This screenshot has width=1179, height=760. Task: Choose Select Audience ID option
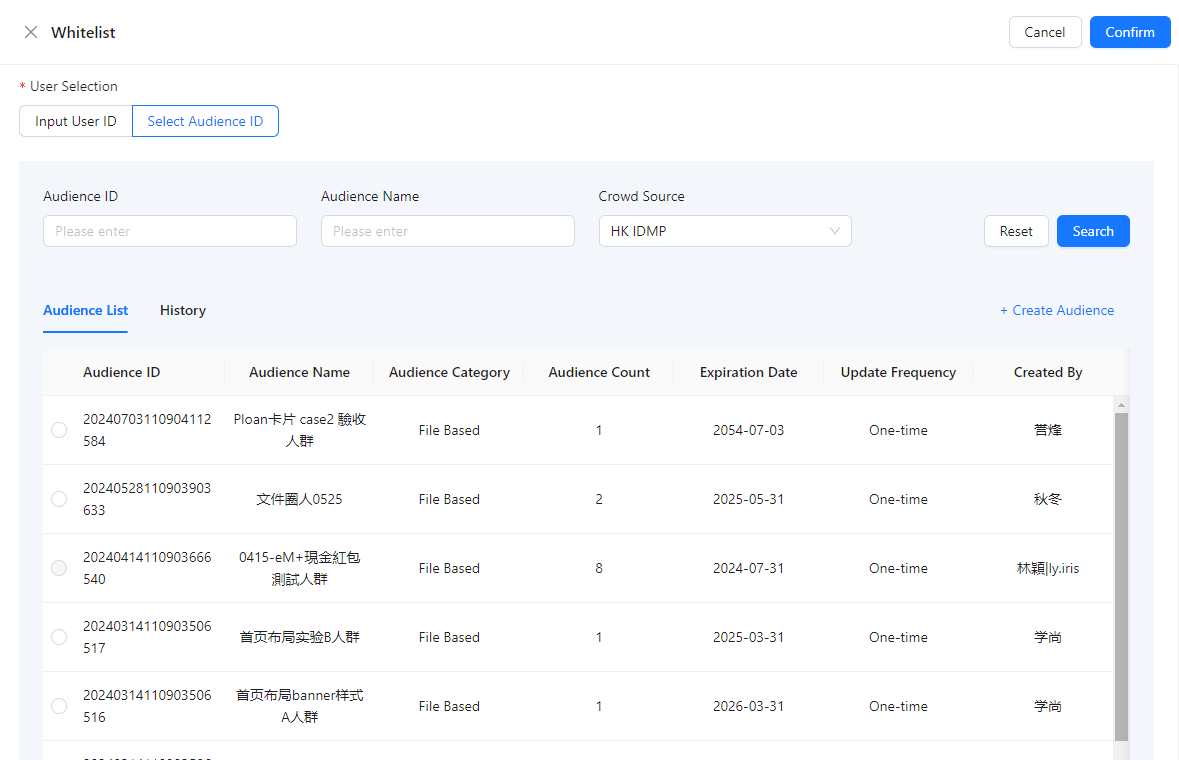(x=205, y=121)
